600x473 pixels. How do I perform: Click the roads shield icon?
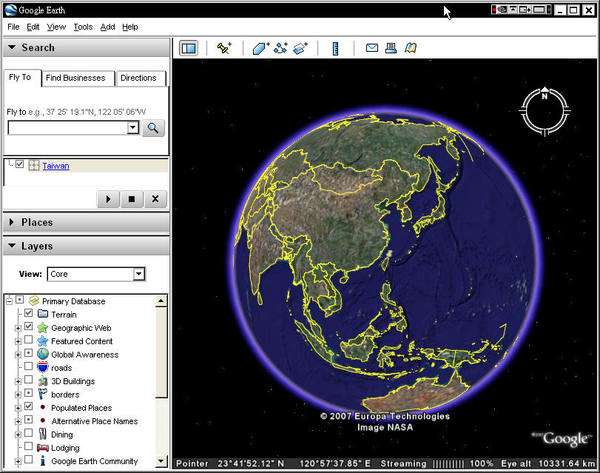tap(42, 367)
